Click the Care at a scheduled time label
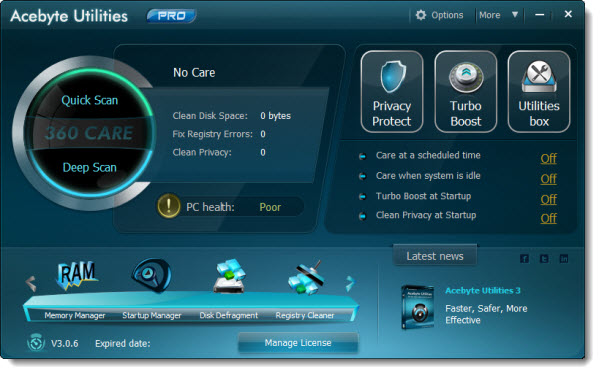600x374 pixels. coord(428,155)
